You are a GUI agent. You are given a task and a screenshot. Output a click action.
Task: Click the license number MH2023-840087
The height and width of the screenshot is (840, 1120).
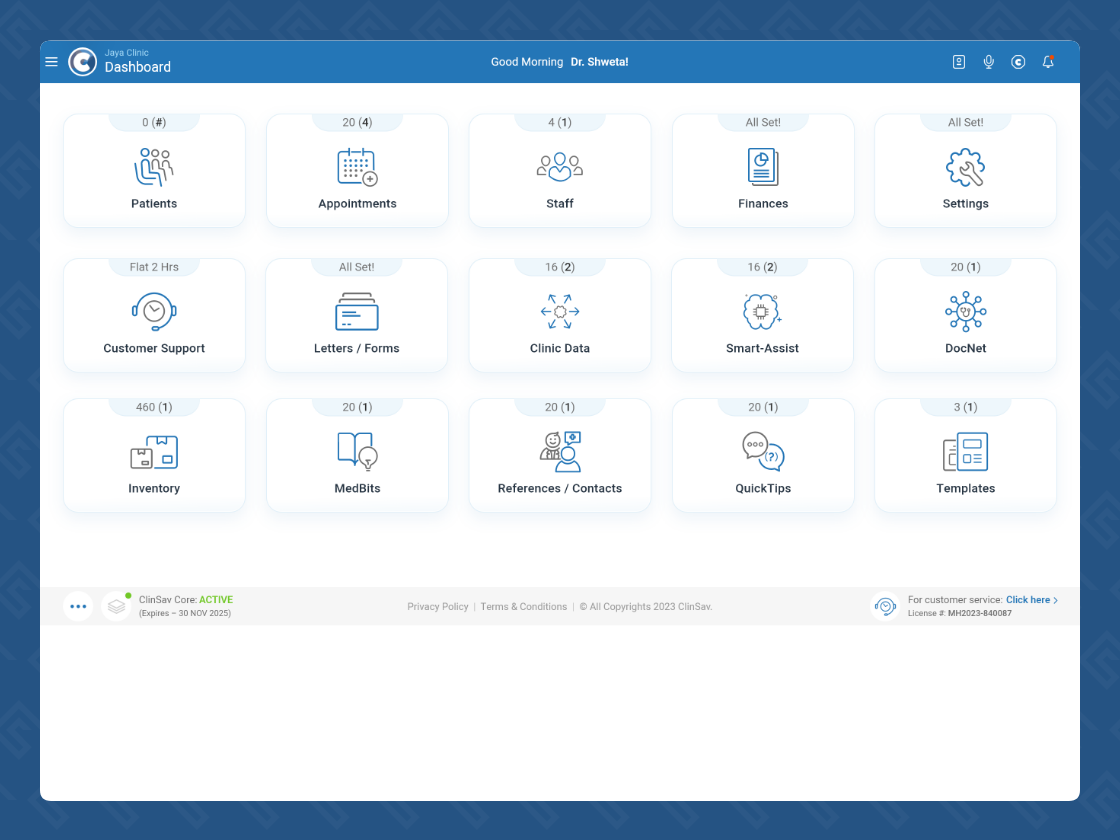tap(979, 614)
